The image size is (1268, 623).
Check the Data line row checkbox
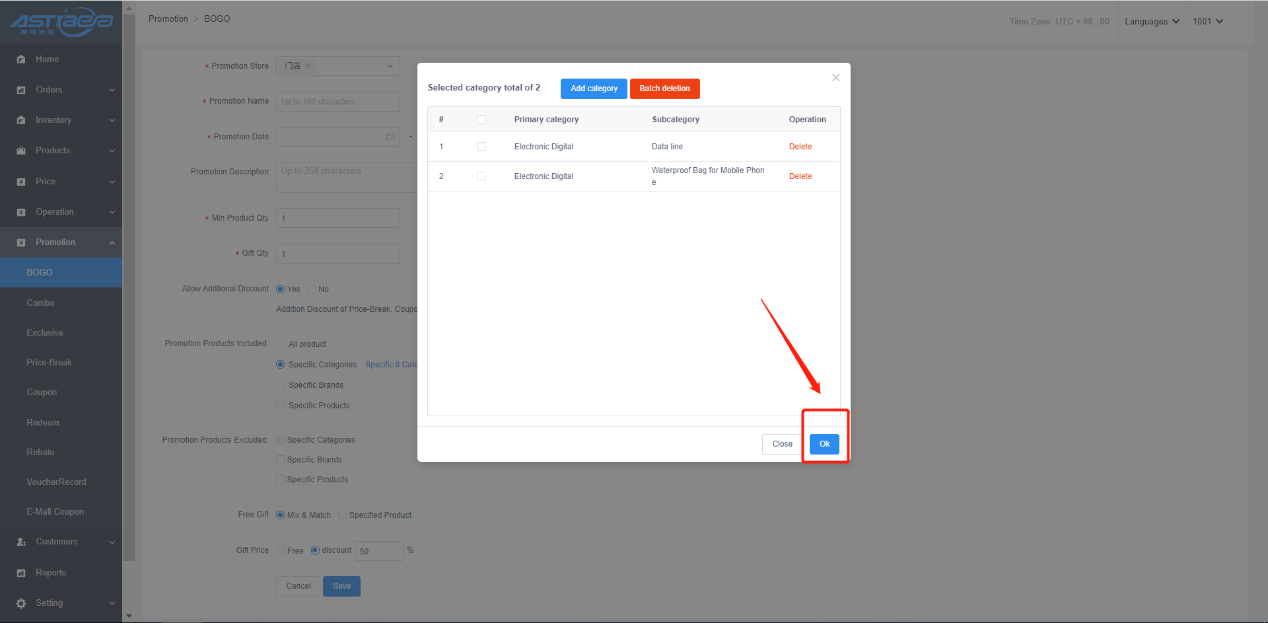click(x=481, y=147)
